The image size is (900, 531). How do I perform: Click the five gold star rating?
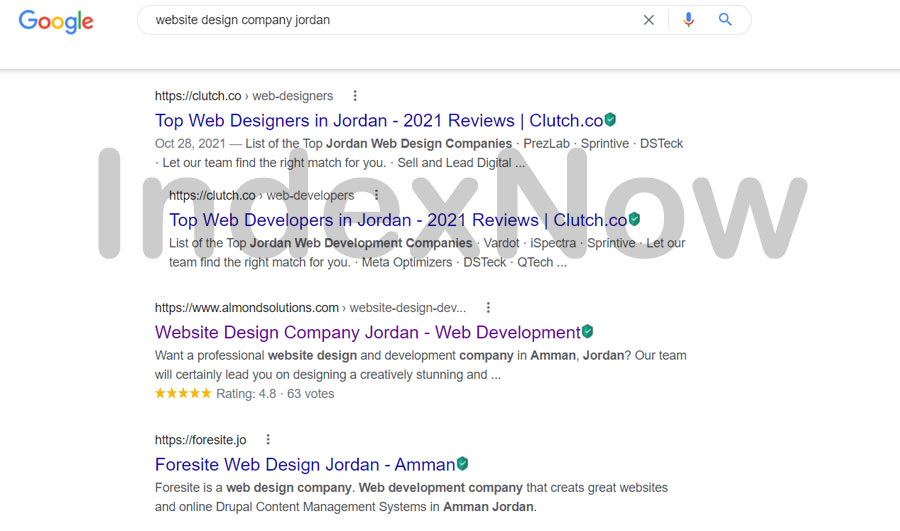coord(183,393)
